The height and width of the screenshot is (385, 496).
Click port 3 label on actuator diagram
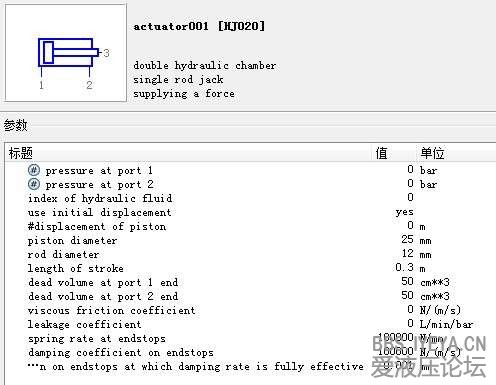tap(106, 53)
